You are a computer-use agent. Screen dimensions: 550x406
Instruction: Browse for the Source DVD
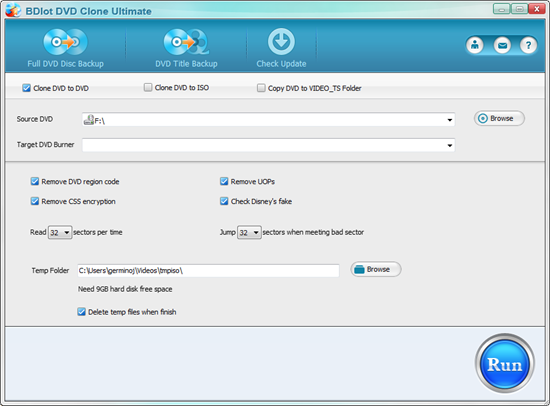click(x=499, y=118)
